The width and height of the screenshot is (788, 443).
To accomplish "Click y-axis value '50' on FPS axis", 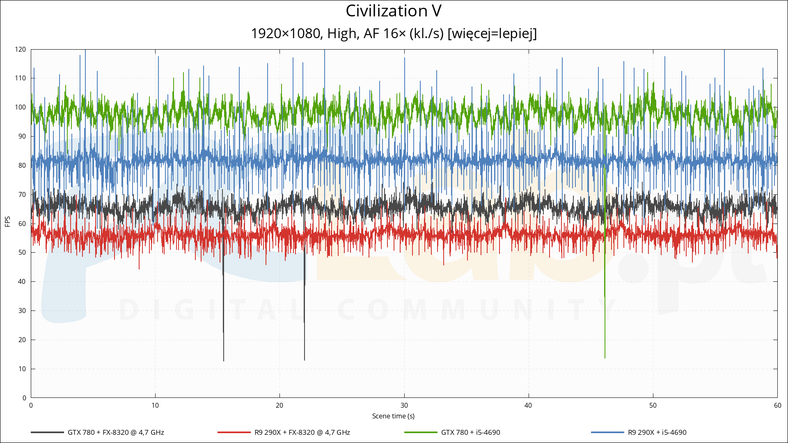I will coord(22,253).
